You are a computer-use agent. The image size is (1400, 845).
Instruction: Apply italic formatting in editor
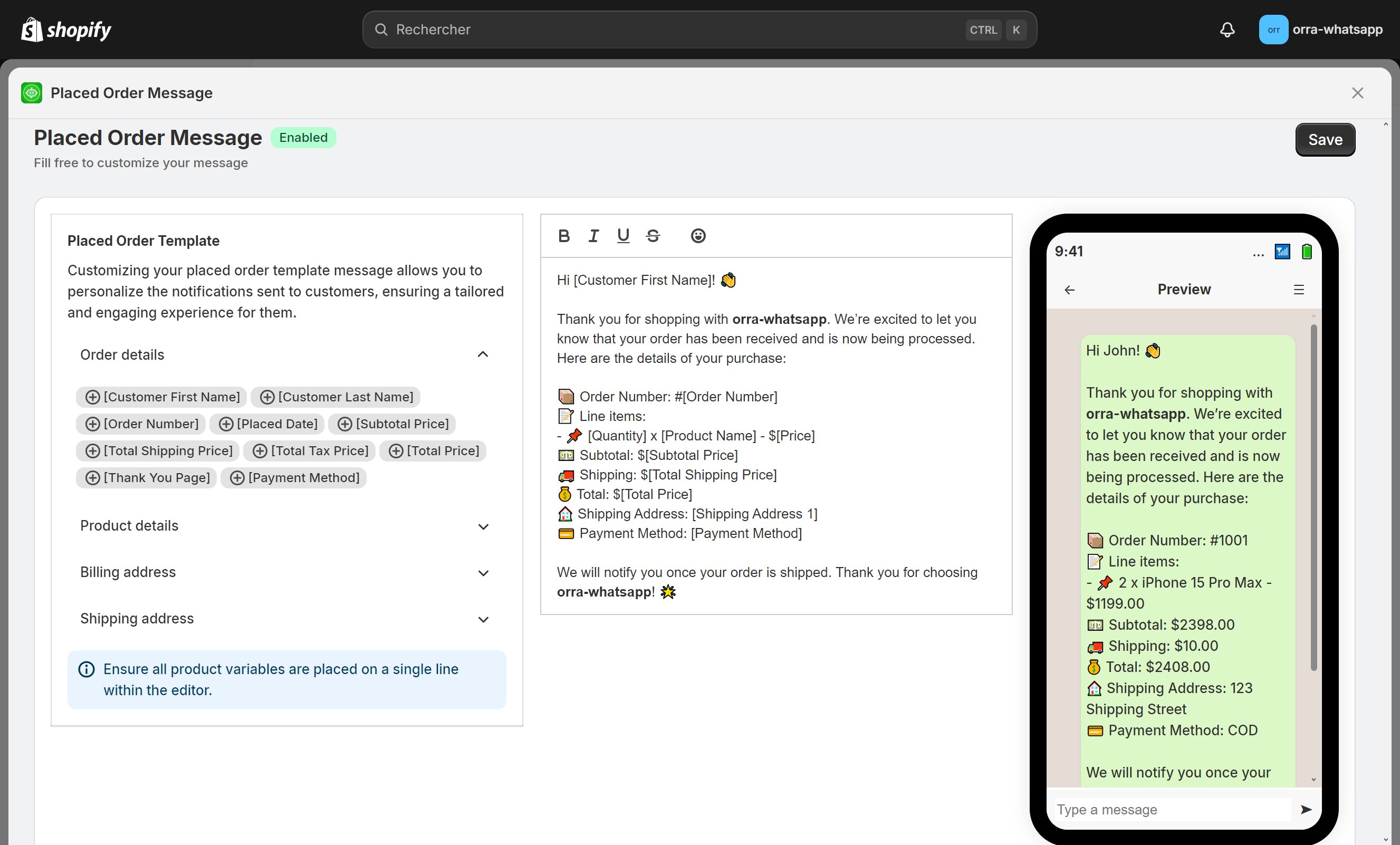(593, 236)
